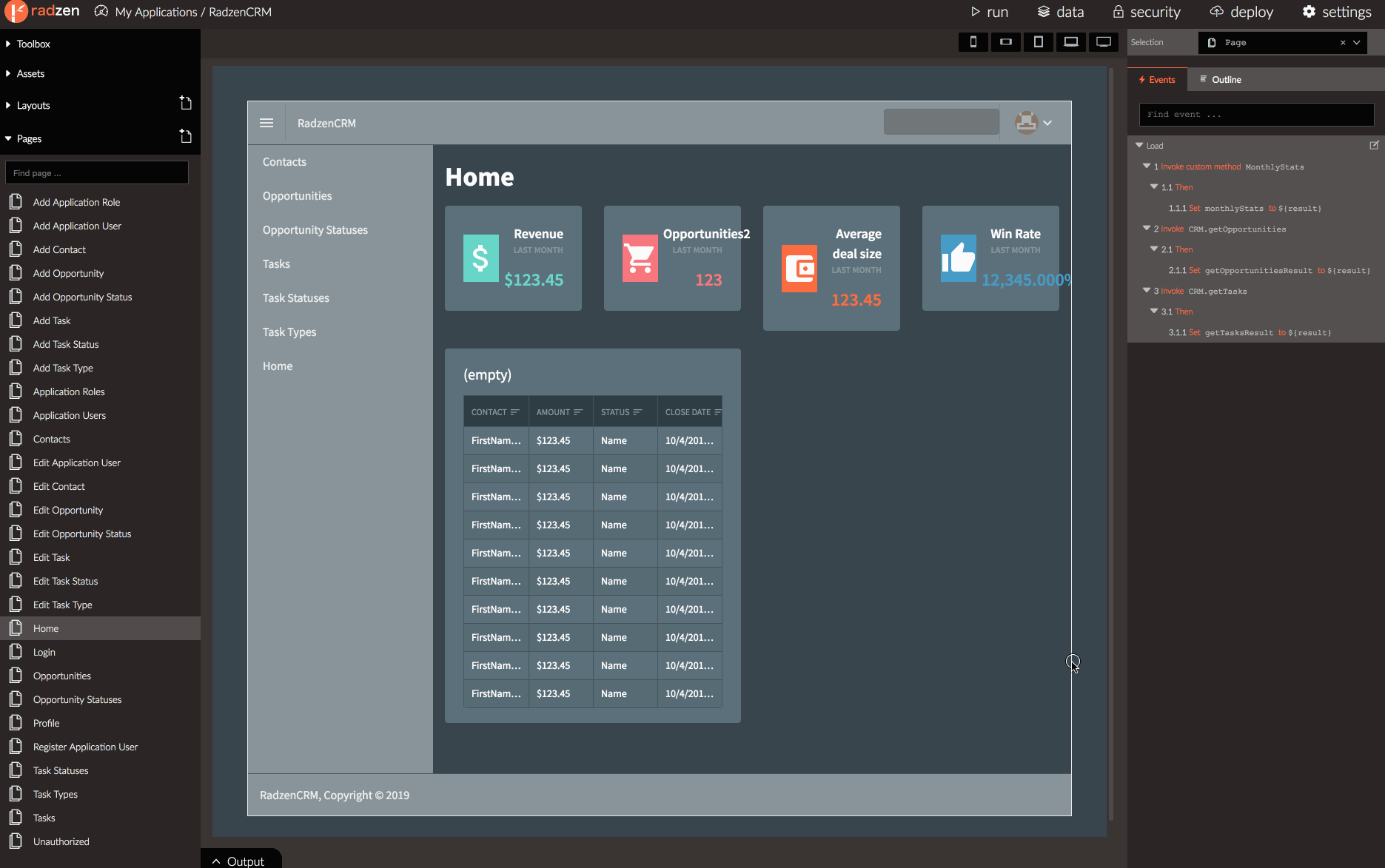This screenshot has width=1385, height=868.
Task: Click the Revenue dollar sign icon
Action: click(480, 258)
